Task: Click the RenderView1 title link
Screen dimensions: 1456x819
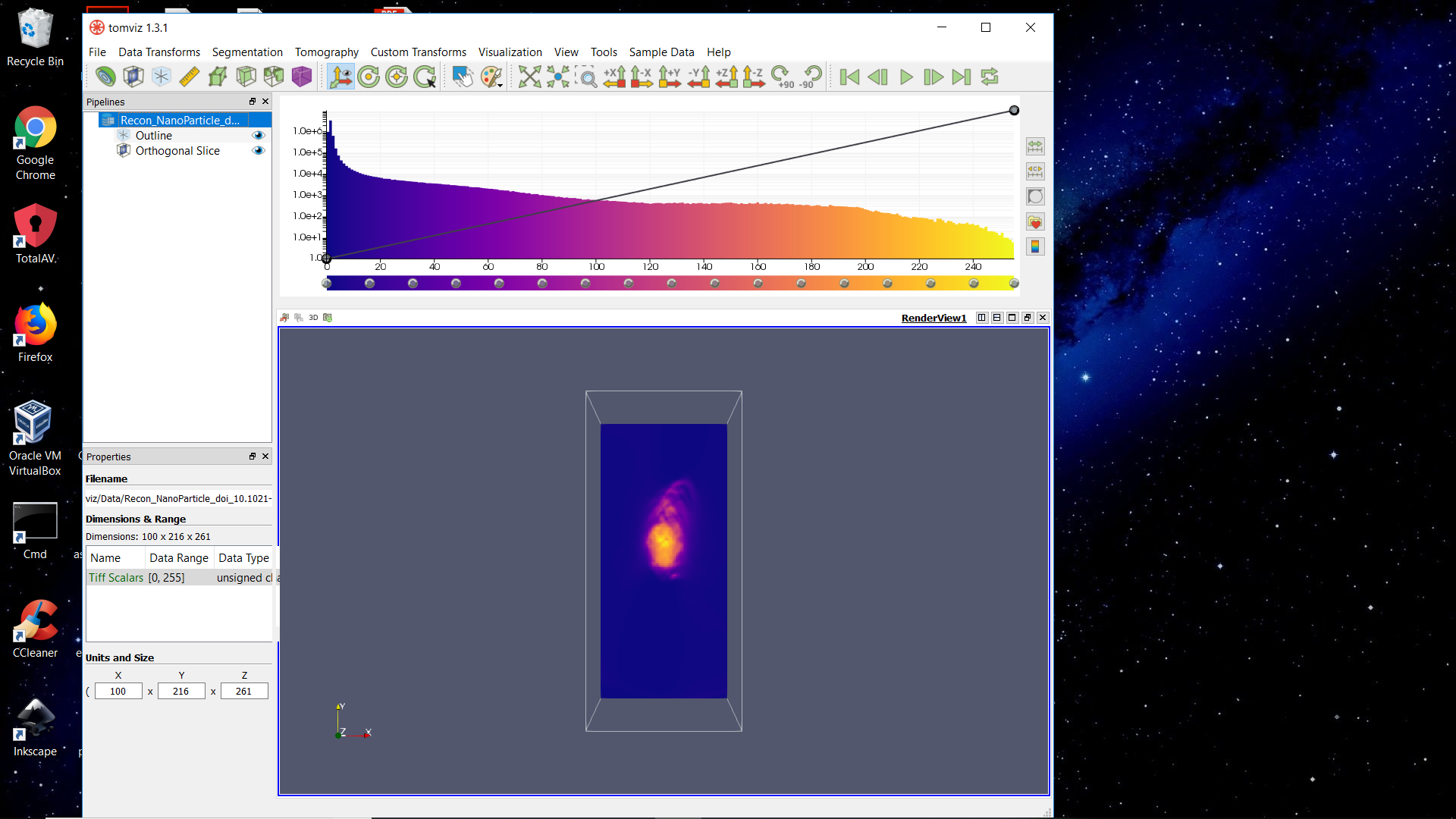Action: pos(934,318)
